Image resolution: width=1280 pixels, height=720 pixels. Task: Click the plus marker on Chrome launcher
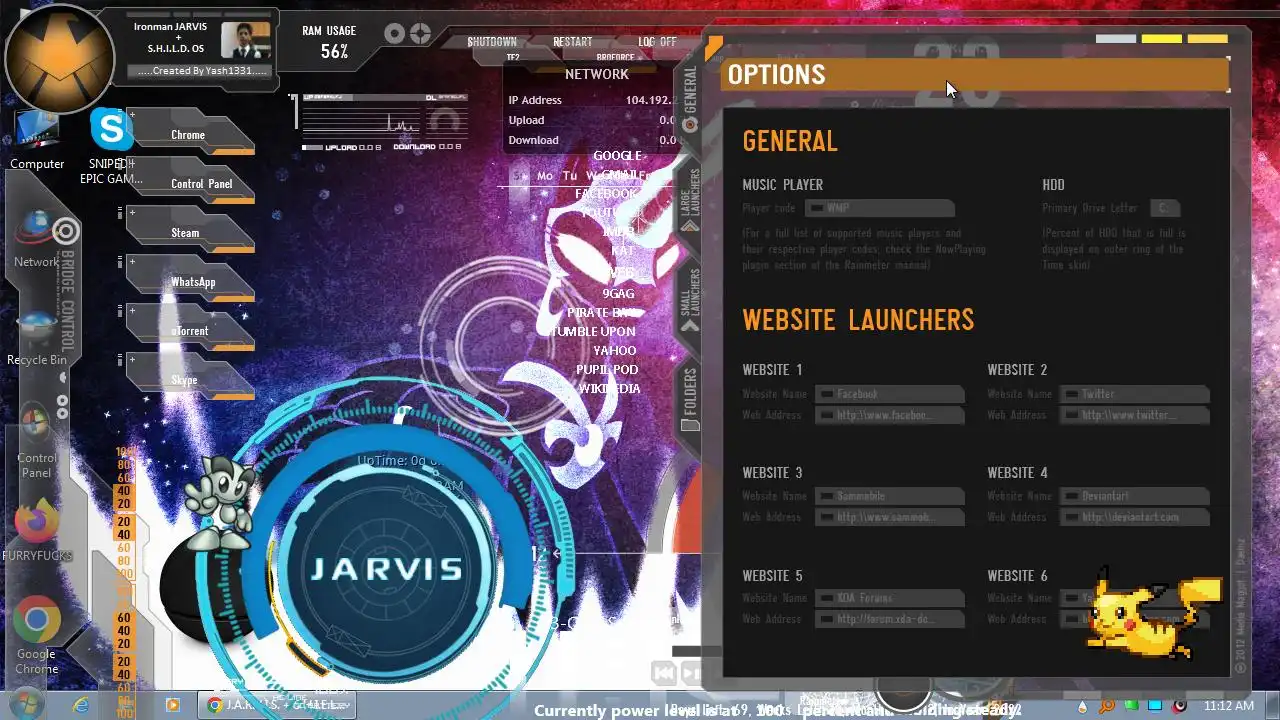pos(131,114)
